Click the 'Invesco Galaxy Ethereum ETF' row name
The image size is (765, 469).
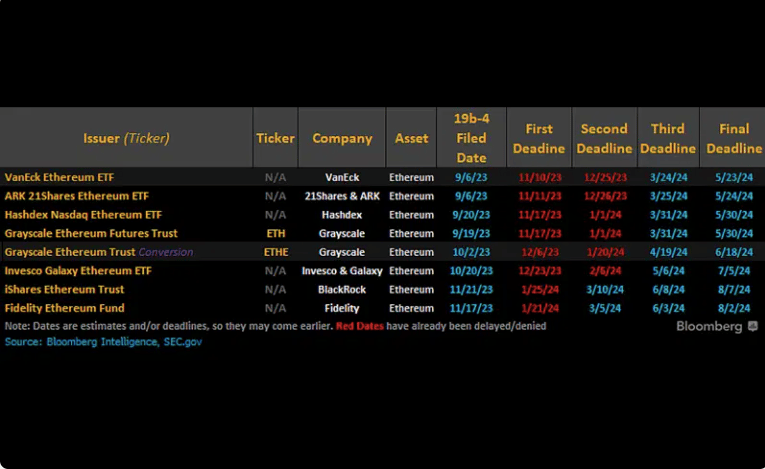click(x=78, y=271)
